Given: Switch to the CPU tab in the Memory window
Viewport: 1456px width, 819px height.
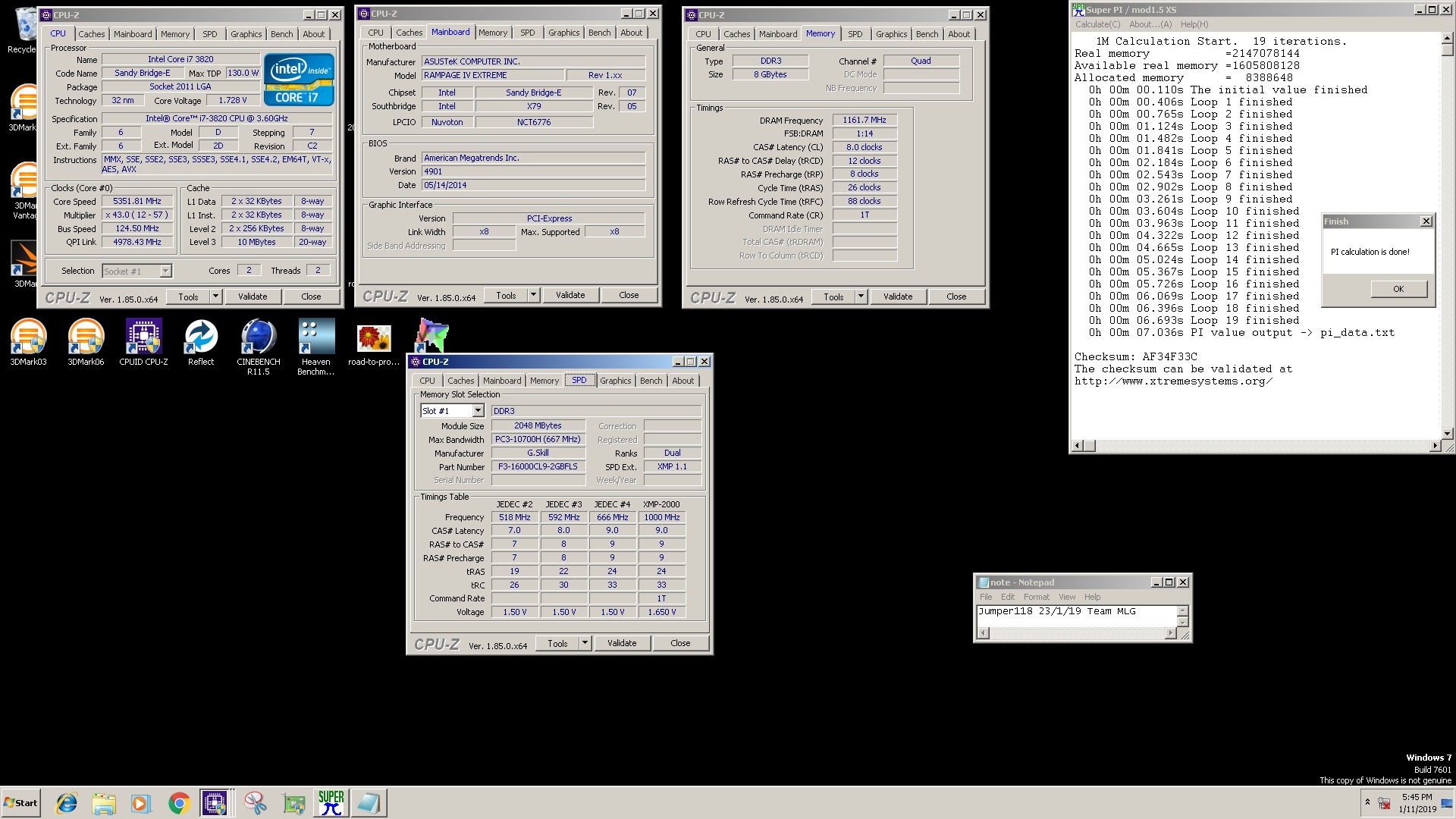Looking at the screenshot, I should [703, 34].
